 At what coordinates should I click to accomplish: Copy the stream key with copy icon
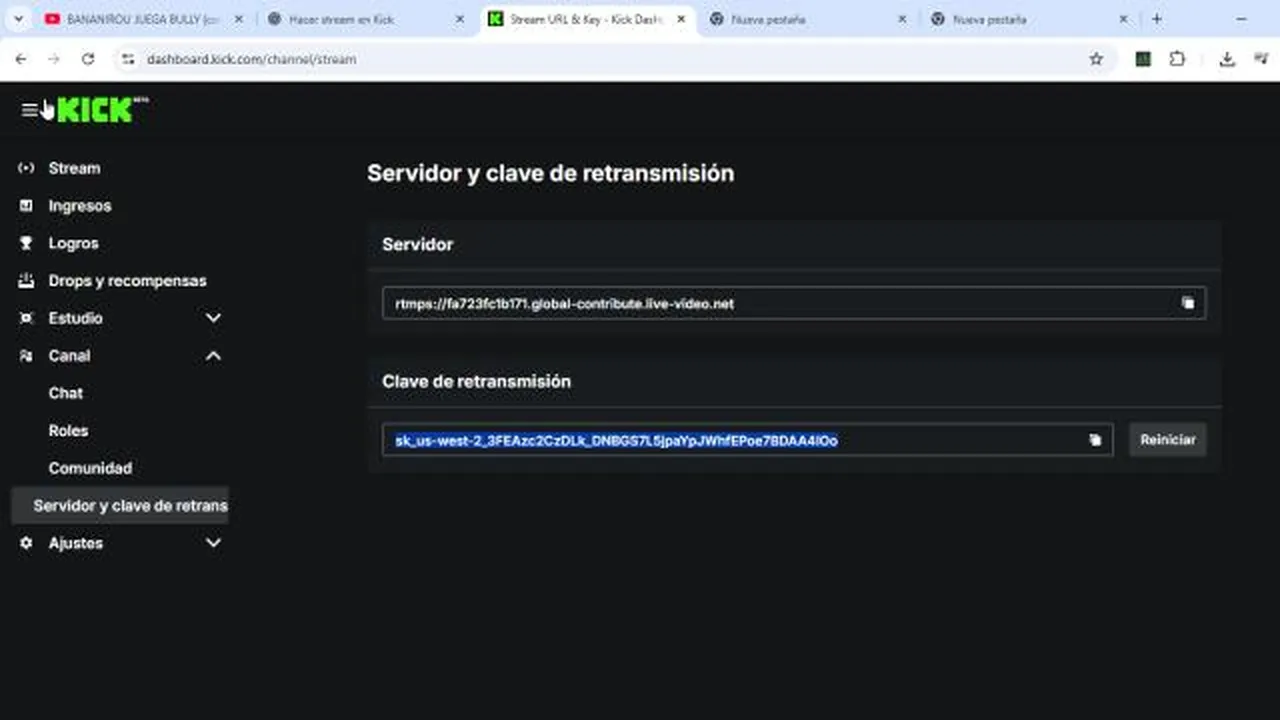tap(1095, 440)
